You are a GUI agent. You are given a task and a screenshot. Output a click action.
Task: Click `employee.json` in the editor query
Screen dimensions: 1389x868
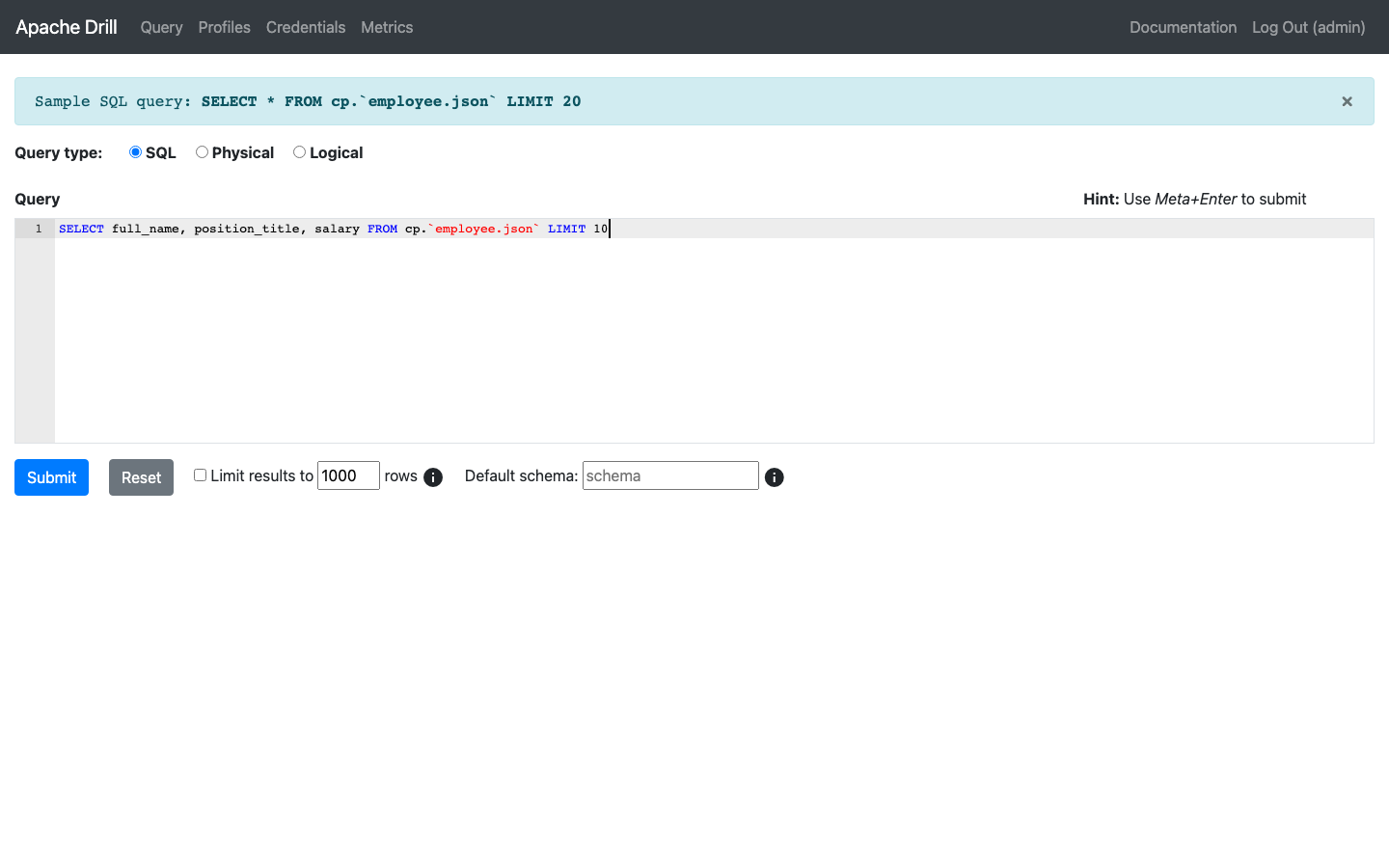point(483,229)
